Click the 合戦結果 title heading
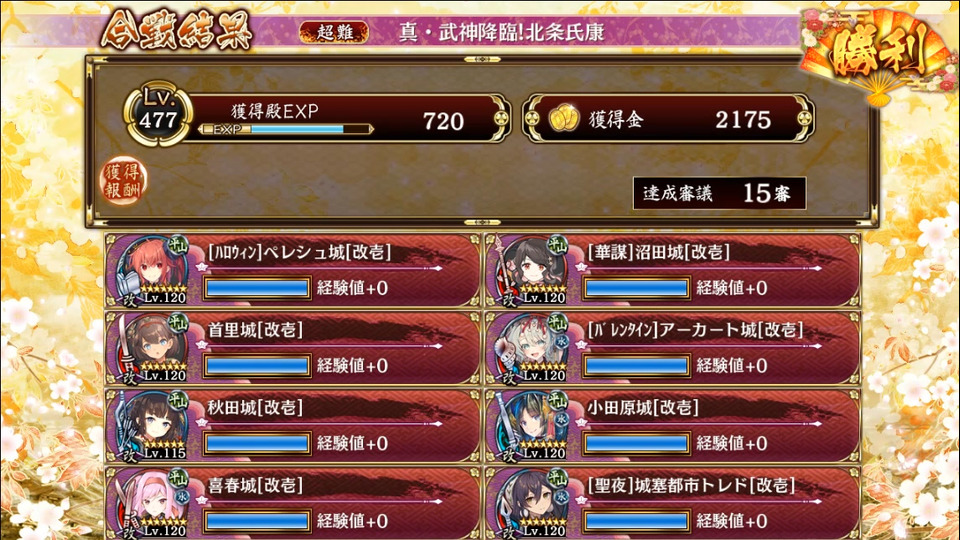This screenshot has height=540, width=960. [177, 29]
